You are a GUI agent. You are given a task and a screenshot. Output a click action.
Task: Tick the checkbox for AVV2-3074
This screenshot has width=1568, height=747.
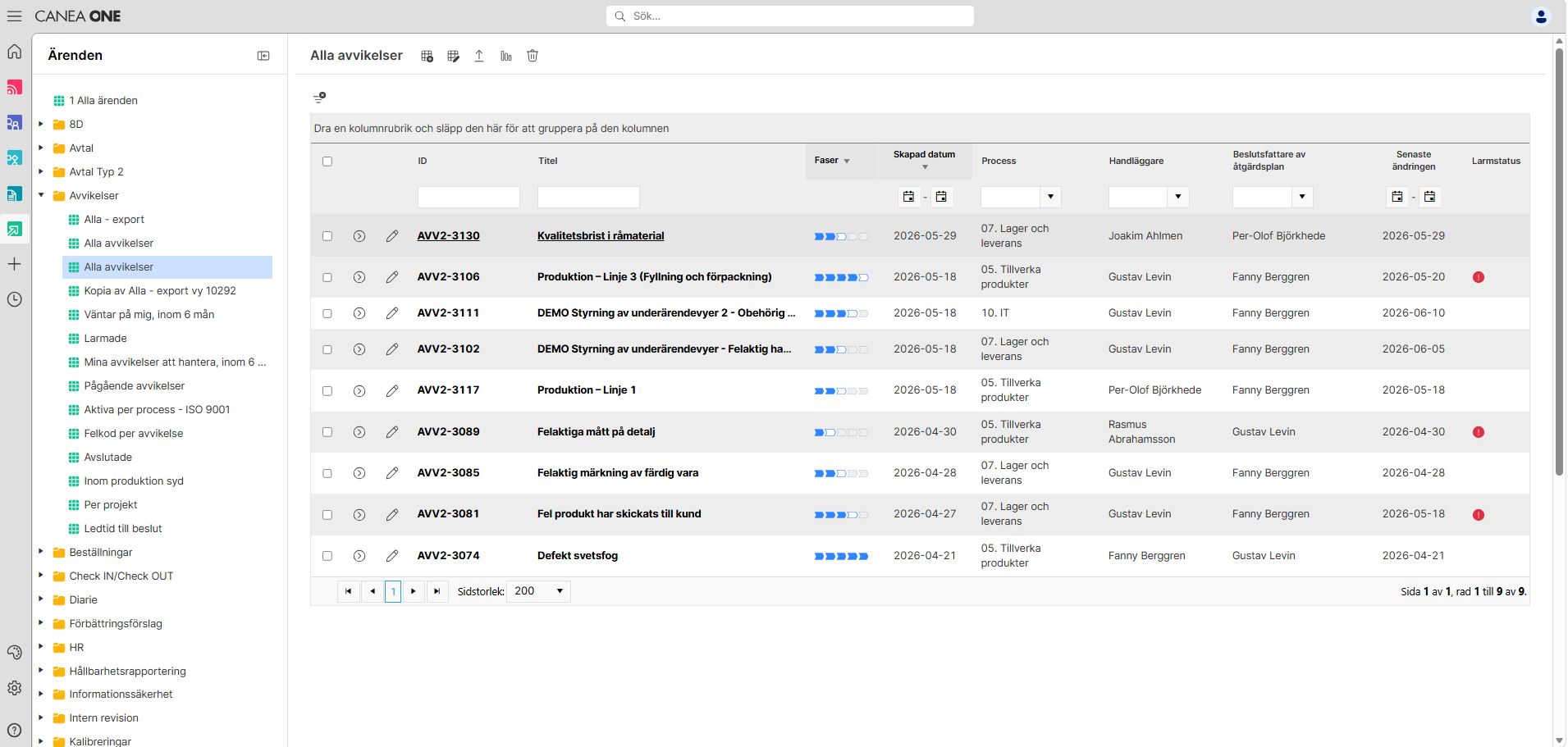(327, 556)
